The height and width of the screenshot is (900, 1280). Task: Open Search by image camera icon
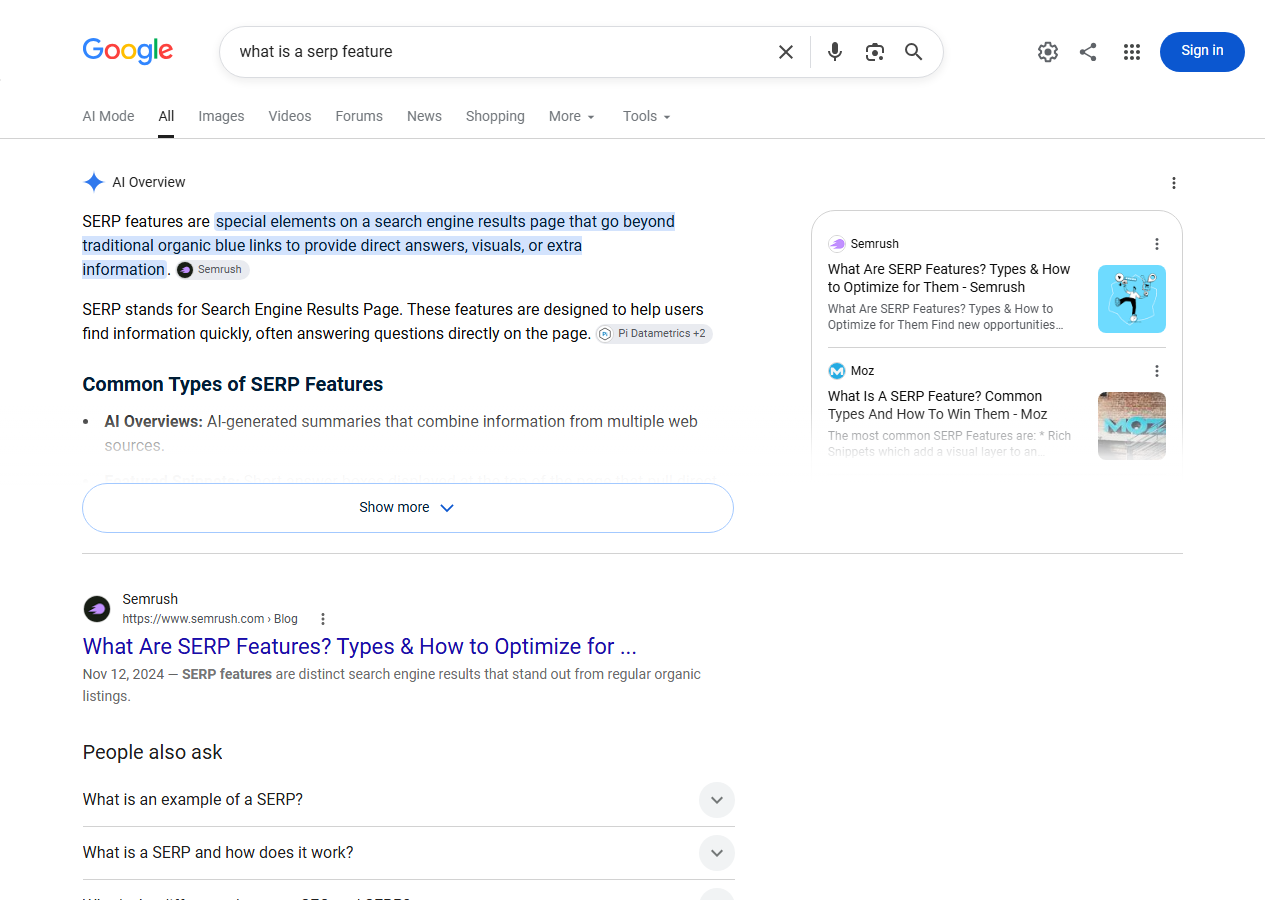coord(875,52)
